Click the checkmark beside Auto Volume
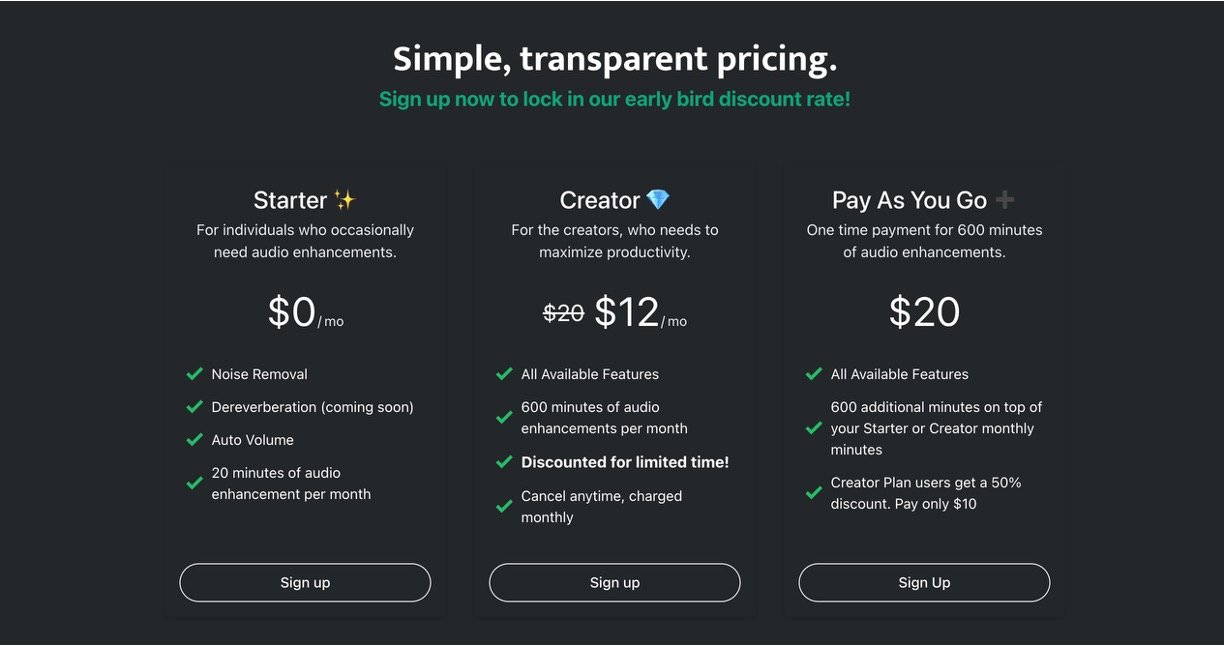Image resolution: width=1224 pixels, height=646 pixels. (195, 440)
